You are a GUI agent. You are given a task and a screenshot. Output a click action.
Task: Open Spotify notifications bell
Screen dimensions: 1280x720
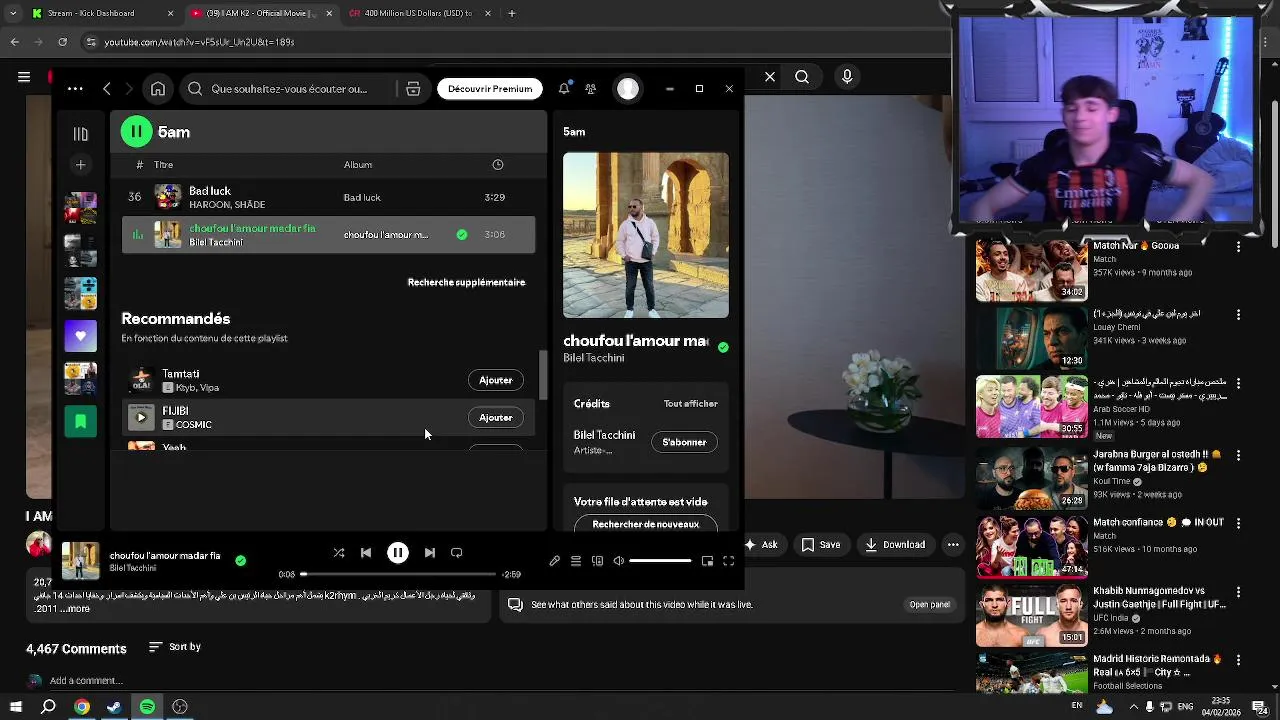564,89
